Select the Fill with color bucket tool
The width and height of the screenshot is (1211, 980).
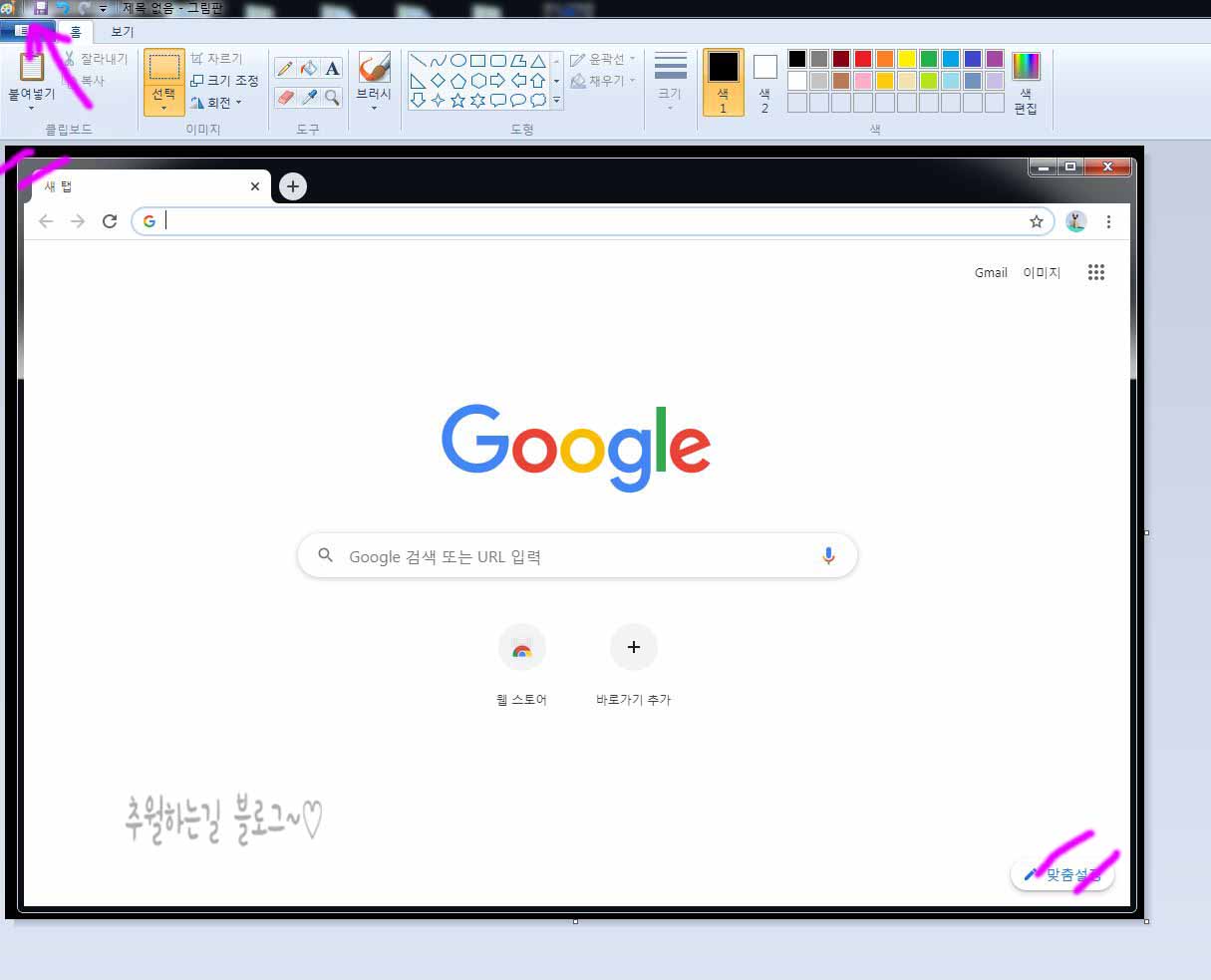tap(309, 69)
